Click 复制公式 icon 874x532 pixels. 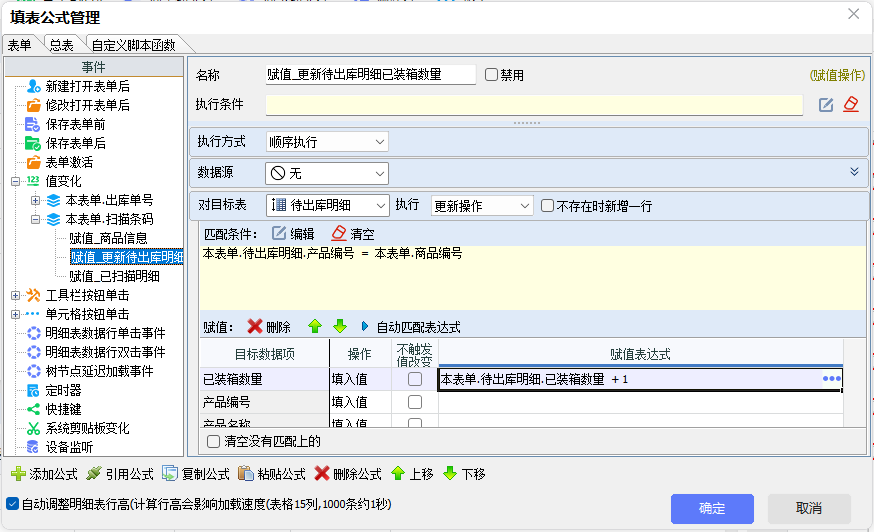tap(169, 473)
